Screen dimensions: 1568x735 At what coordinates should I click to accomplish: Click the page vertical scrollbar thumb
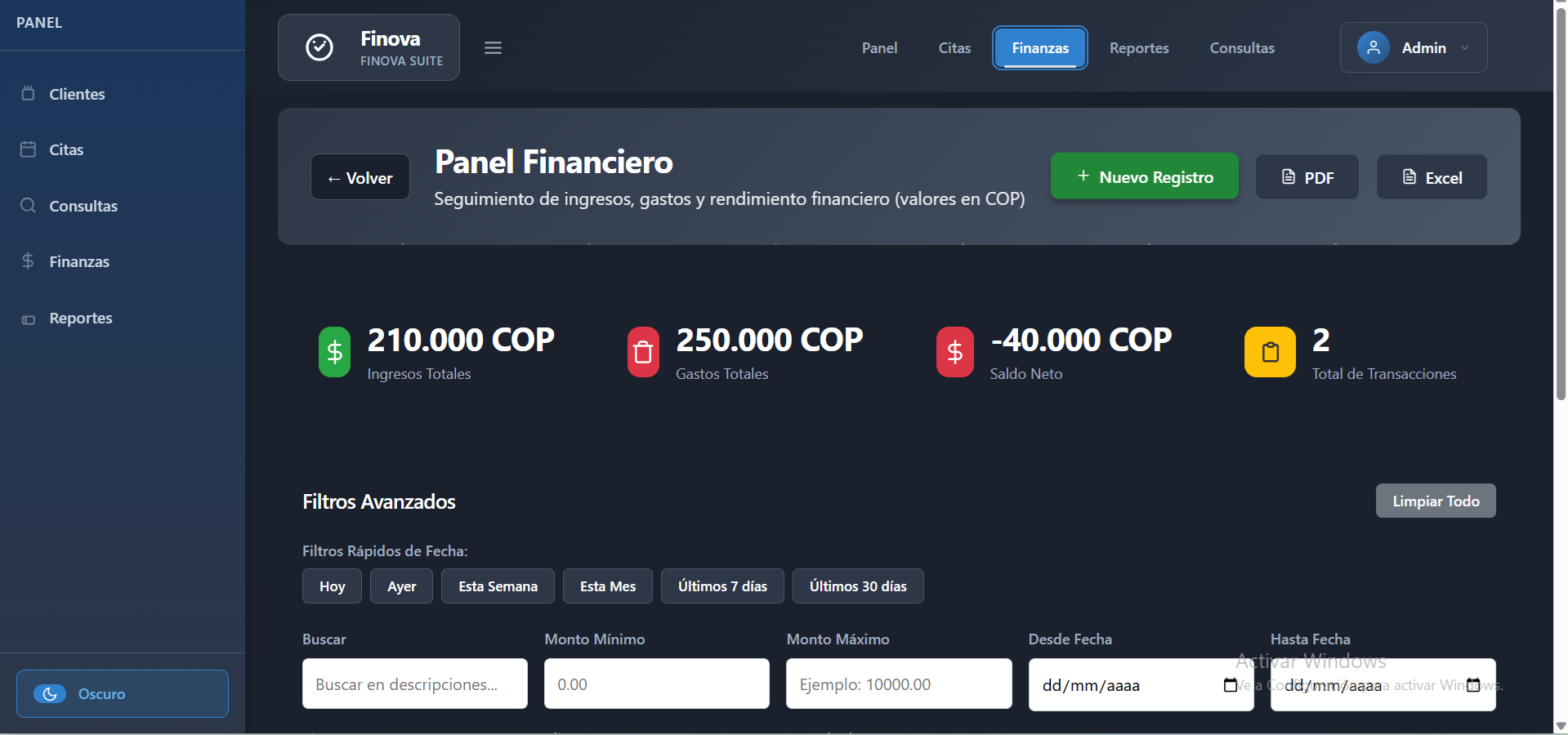[1561, 204]
